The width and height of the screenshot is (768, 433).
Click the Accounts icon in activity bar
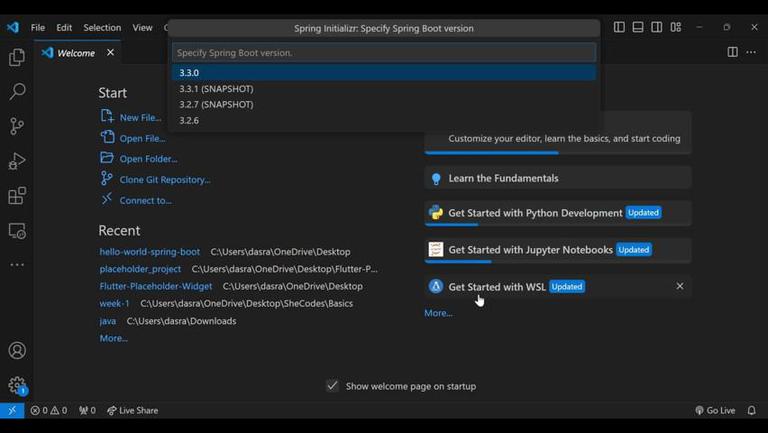coord(17,351)
